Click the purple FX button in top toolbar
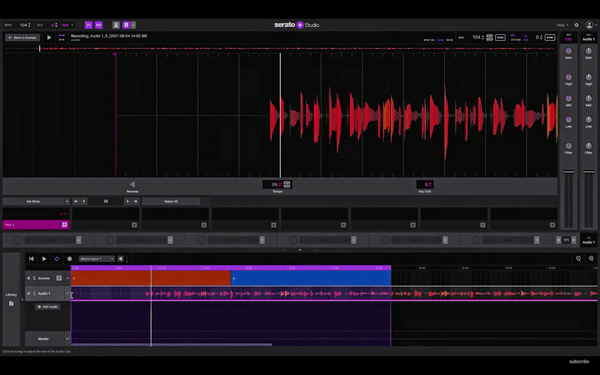The image size is (600, 375). coord(88,25)
